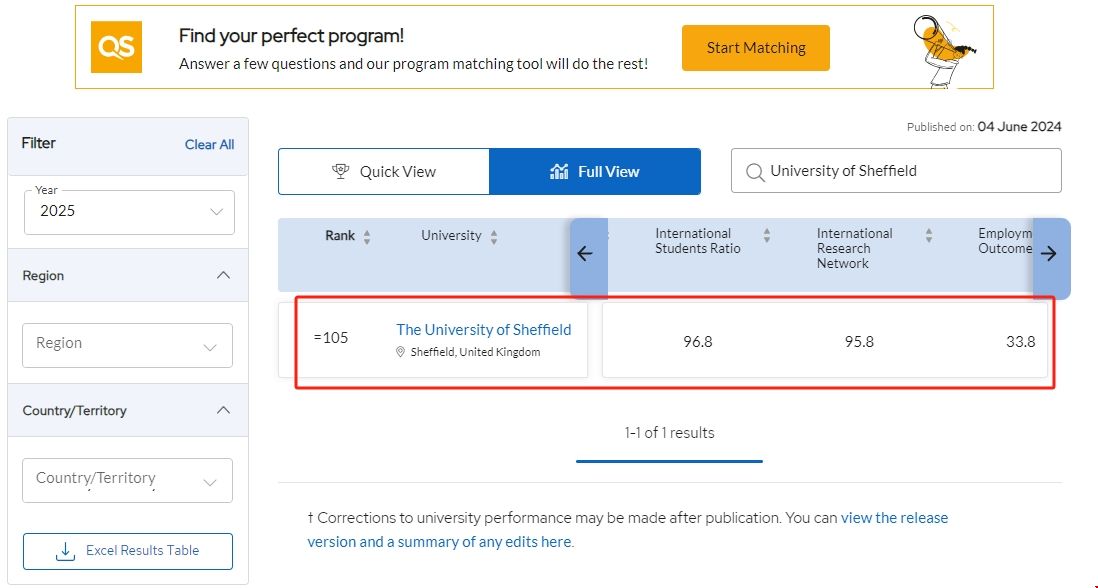Image resolution: width=1098 pixels, height=588 pixels.
Task: Open the Year 2025 dropdown
Action: pyautogui.click(x=129, y=212)
